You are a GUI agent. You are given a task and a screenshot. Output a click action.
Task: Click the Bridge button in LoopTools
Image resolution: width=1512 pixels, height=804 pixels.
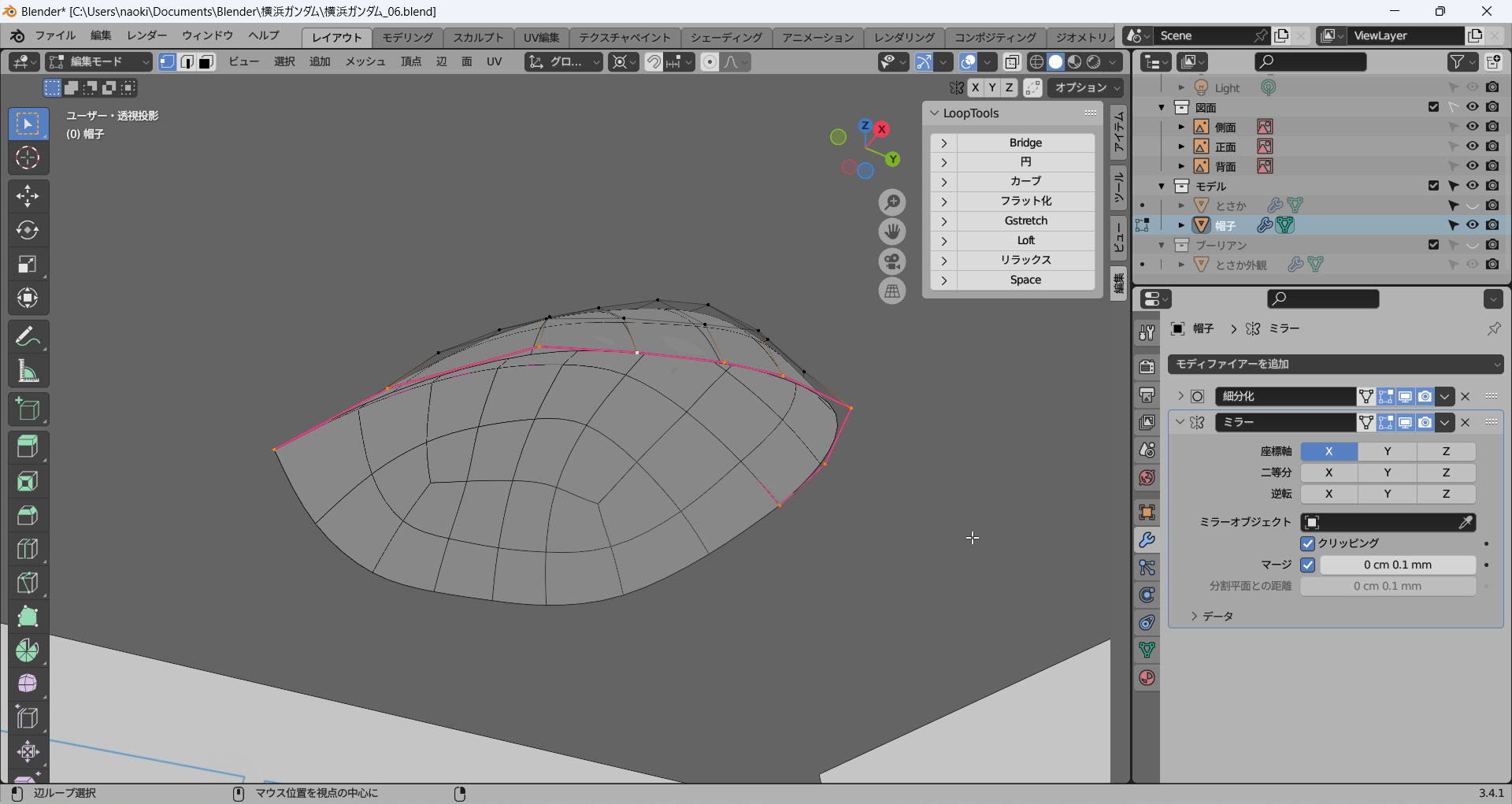pyautogui.click(x=1025, y=143)
